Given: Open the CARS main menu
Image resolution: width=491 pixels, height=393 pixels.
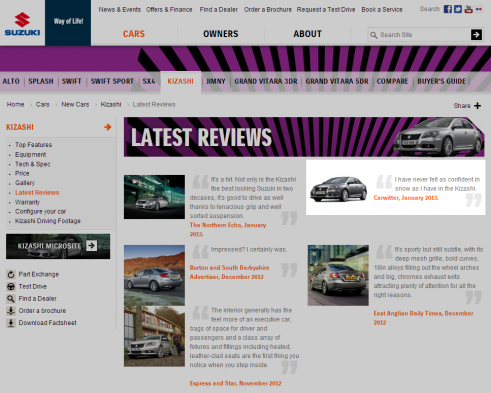Looking at the screenshot, I should click(134, 34).
